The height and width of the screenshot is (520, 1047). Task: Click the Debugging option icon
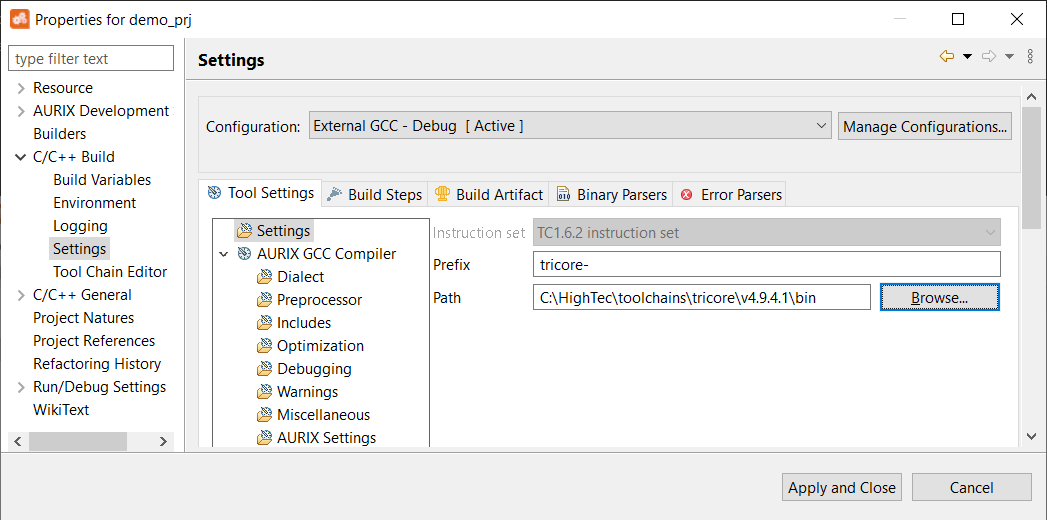(x=265, y=368)
